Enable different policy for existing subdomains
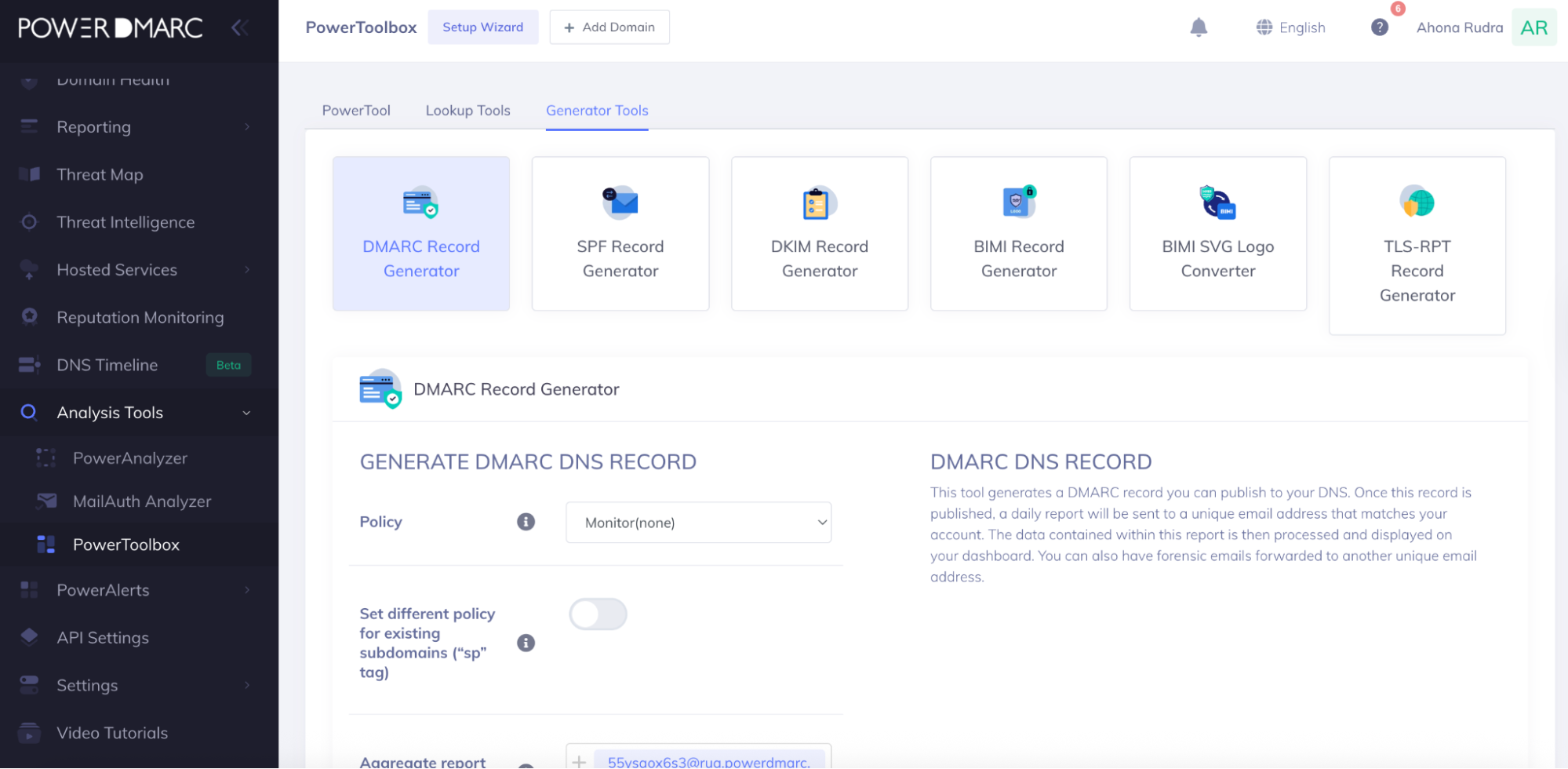Viewport: 1568px width, 769px height. (598, 614)
